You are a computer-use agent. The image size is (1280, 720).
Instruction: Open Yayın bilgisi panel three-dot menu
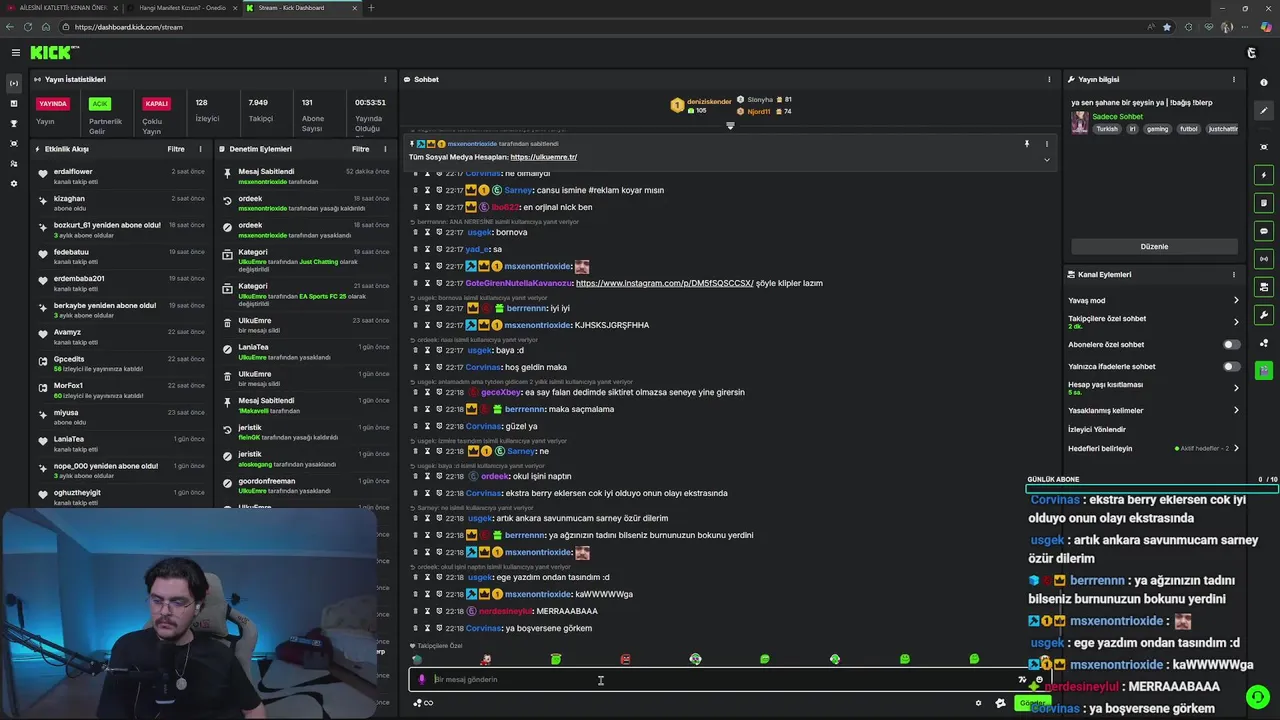(x=1234, y=79)
